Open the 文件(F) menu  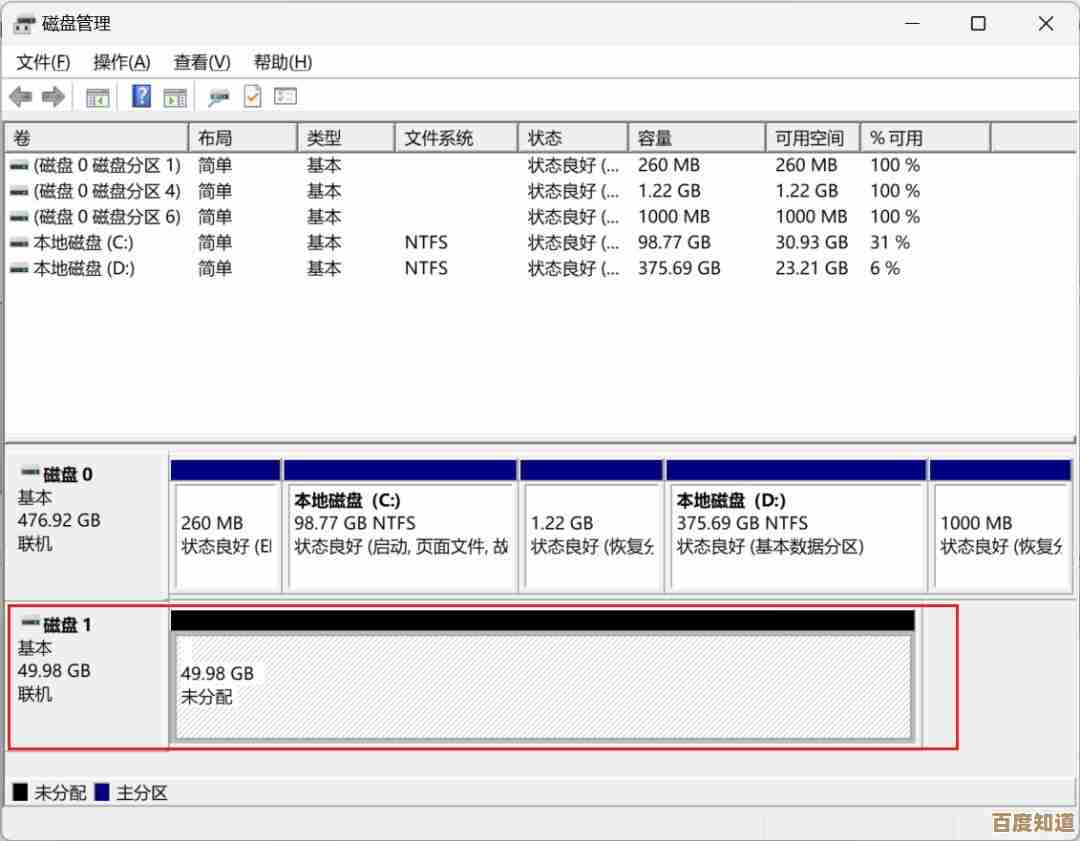(43, 62)
